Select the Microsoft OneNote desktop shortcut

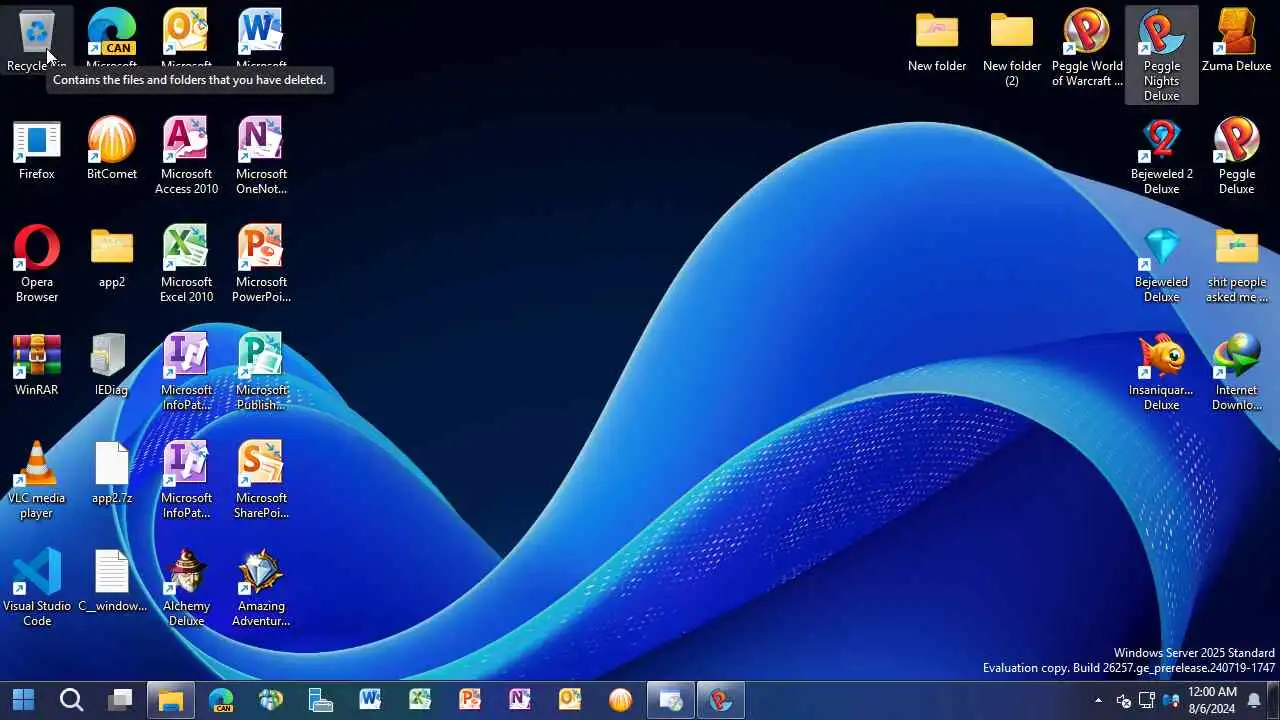[261, 156]
